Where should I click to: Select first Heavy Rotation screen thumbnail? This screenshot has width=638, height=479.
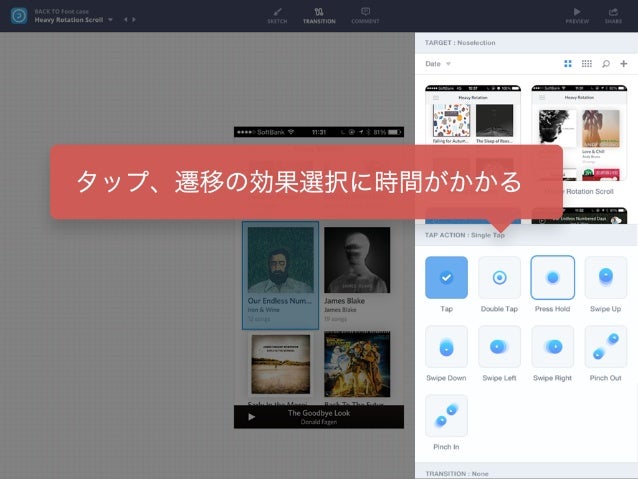pyautogui.click(x=473, y=115)
